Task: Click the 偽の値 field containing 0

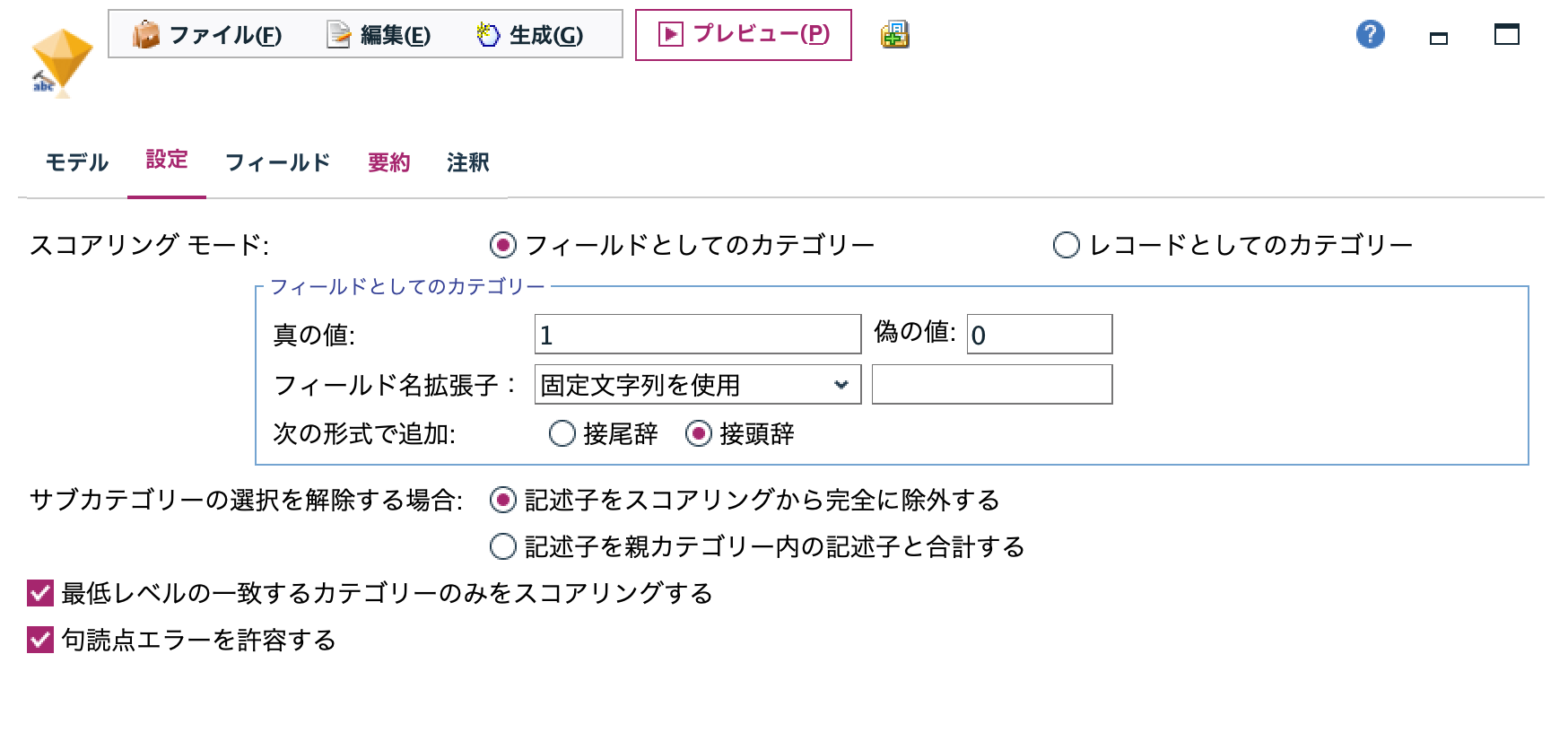Action: point(1038,334)
